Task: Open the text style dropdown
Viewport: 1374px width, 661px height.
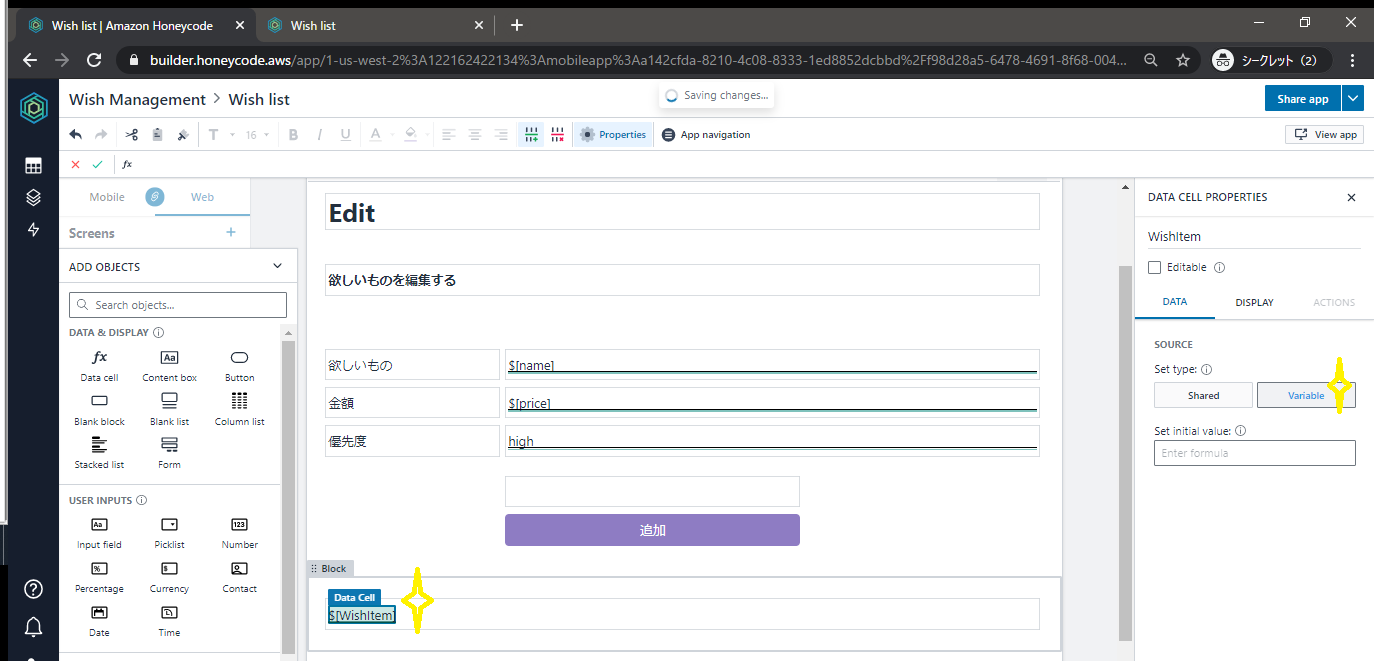Action: click(x=221, y=134)
